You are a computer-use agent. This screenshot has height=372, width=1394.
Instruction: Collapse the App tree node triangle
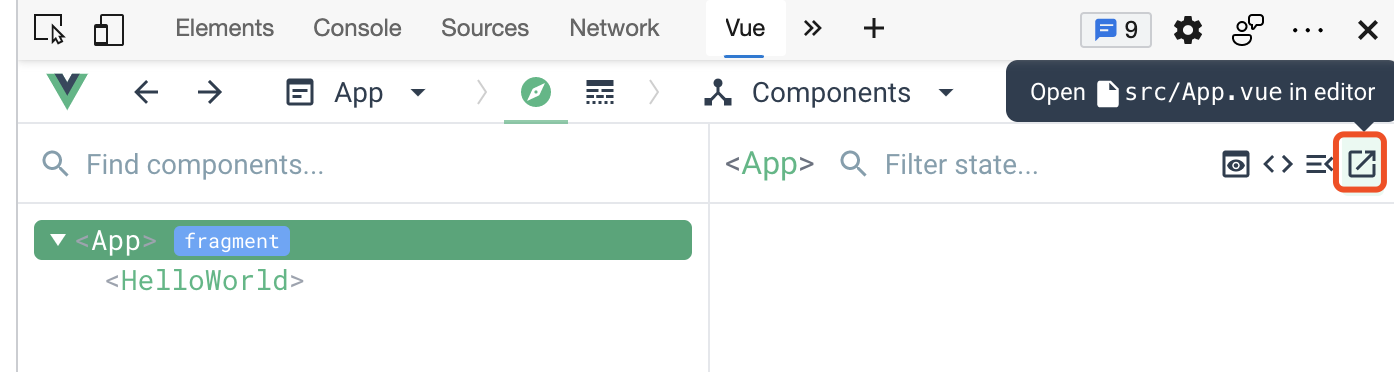point(58,240)
